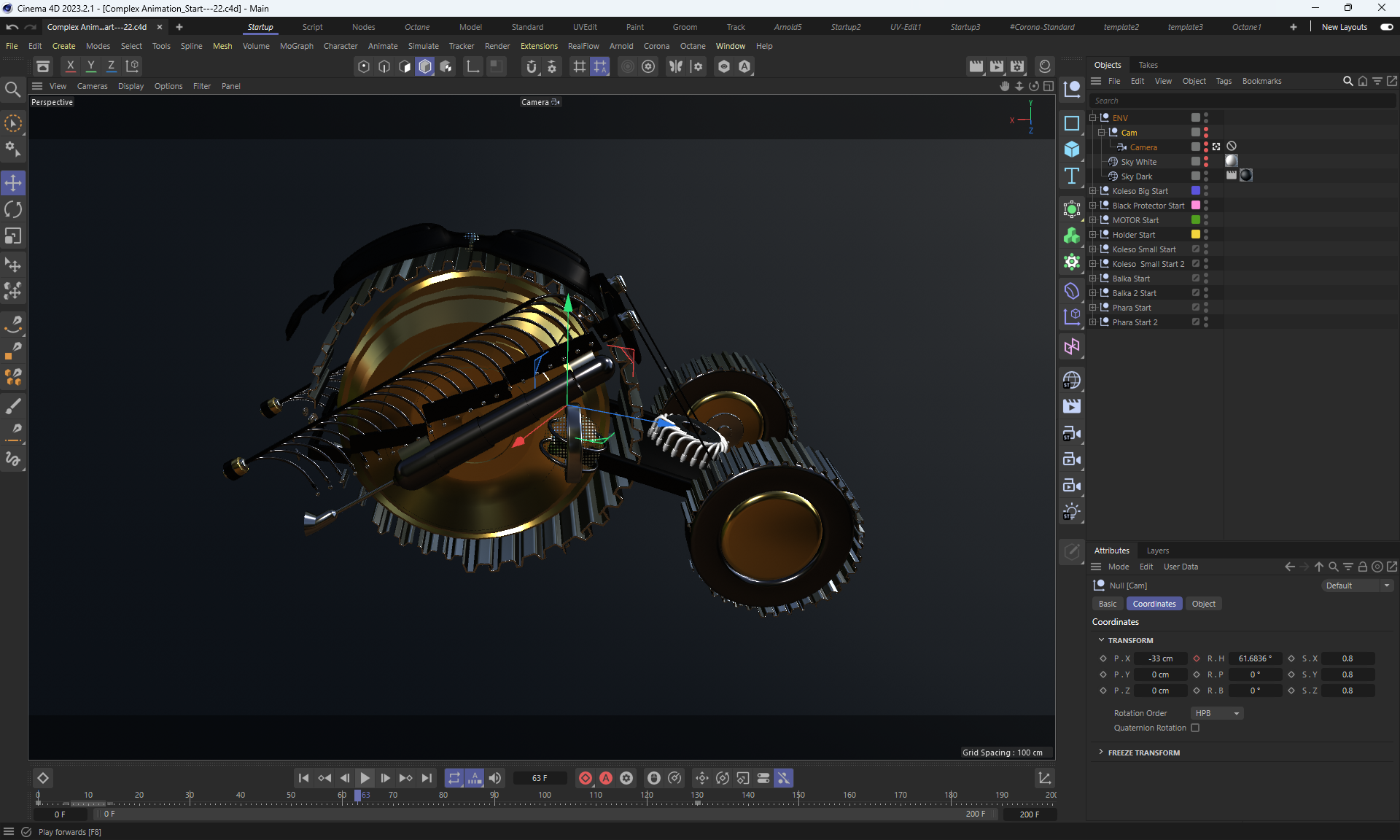Toggle the New Layouts switch
Screen dimensions: 1400x840
1387,27
